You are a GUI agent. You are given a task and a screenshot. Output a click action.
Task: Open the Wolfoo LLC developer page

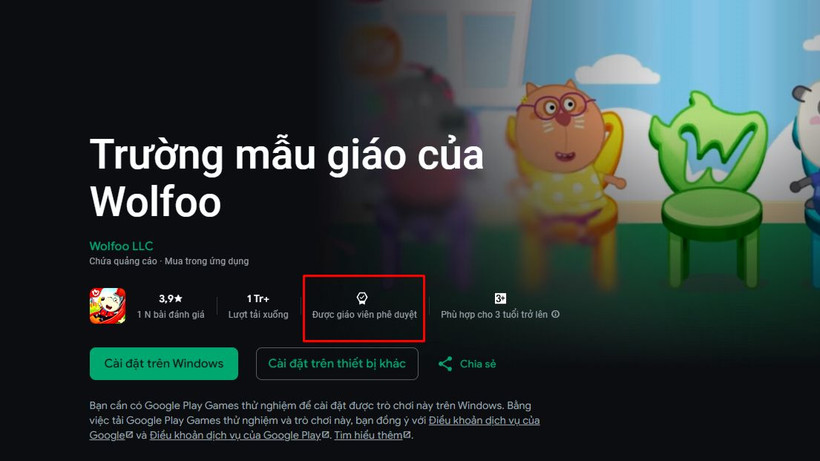point(121,246)
